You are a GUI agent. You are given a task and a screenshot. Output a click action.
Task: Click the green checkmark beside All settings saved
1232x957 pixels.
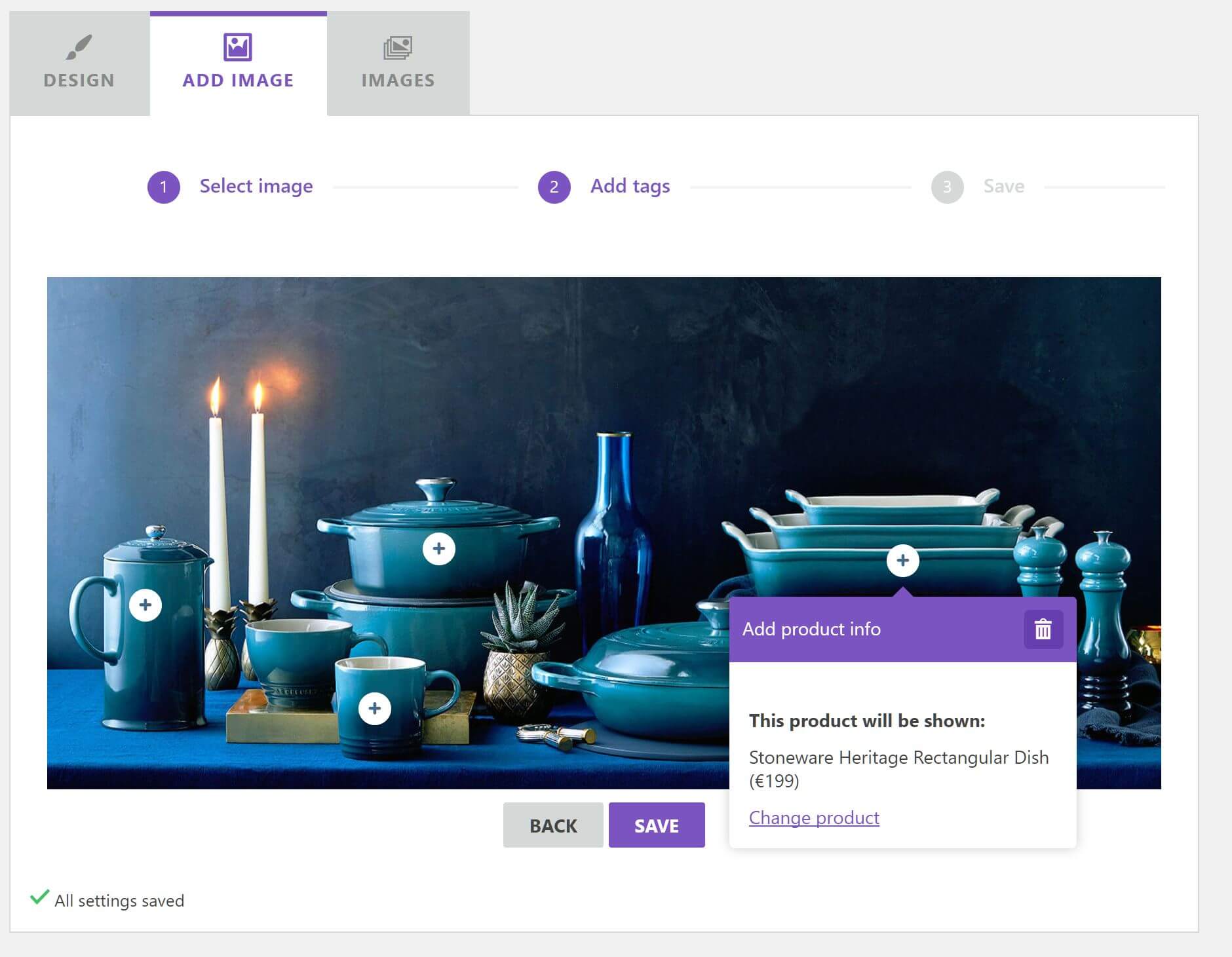click(x=39, y=897)
